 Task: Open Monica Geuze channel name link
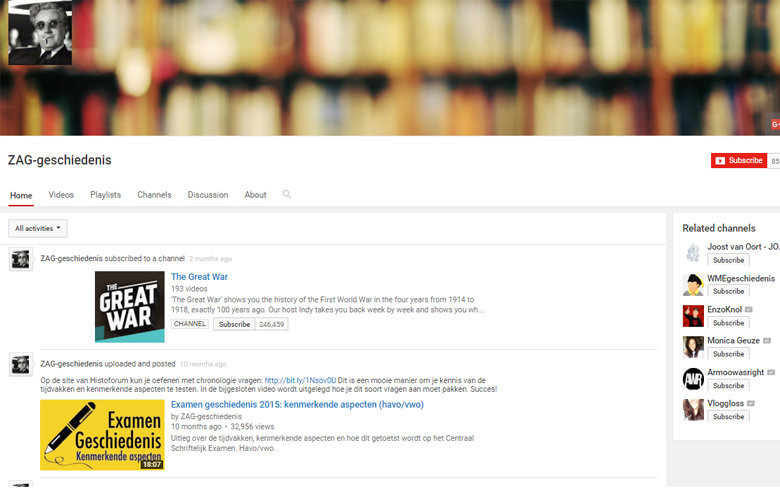point(734,341)
